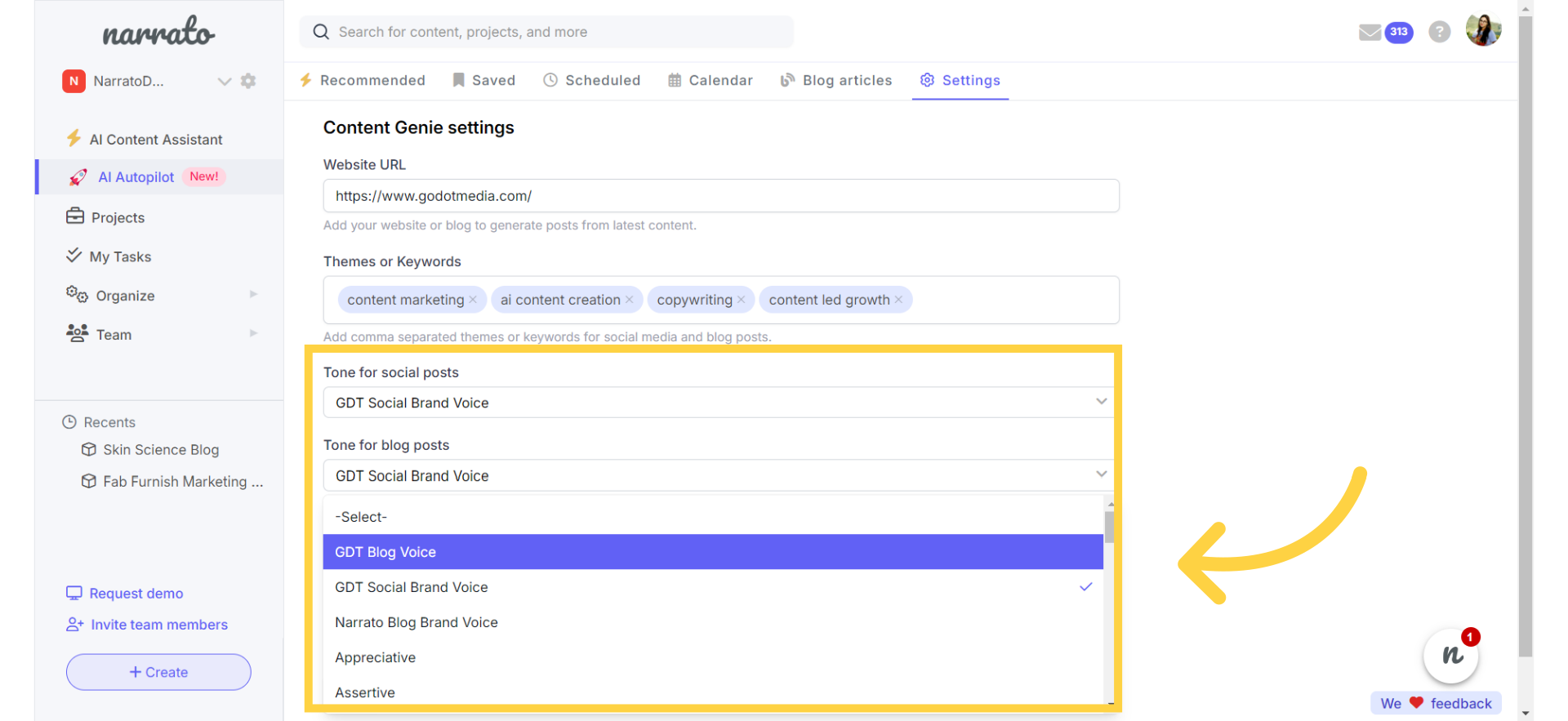This screenshot has width=1568, height=721.
Task: Click the AI Content Assistant lightning icon
Action: (74, 138)
